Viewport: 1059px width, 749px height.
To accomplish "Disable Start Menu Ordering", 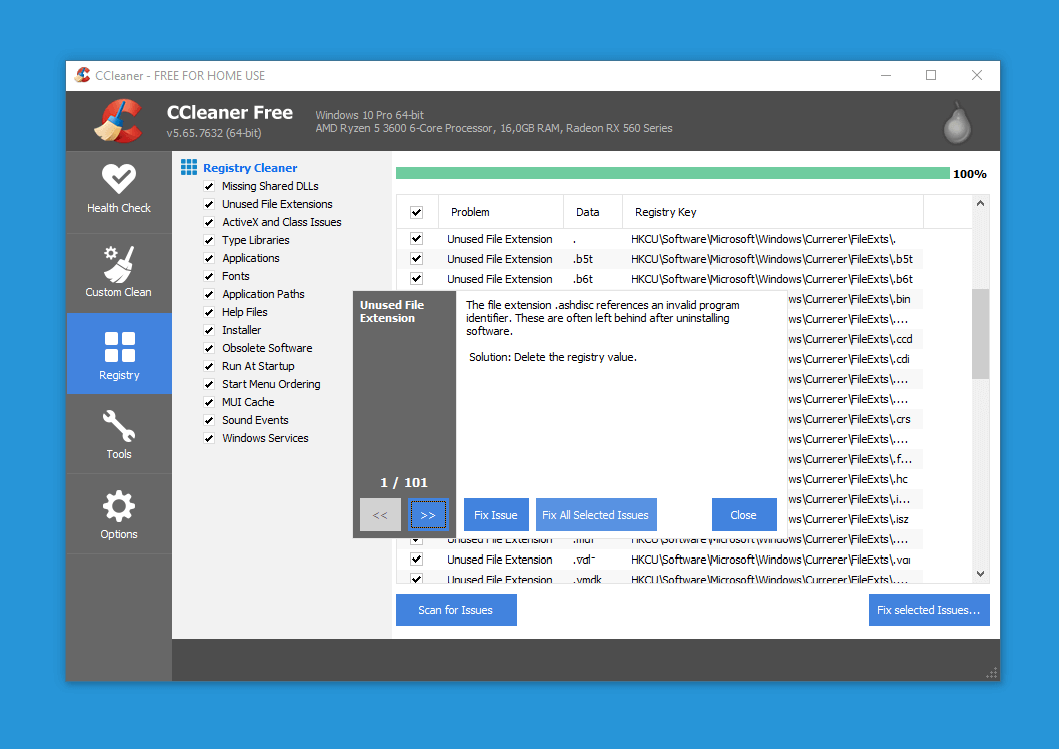I will [209, 384].
